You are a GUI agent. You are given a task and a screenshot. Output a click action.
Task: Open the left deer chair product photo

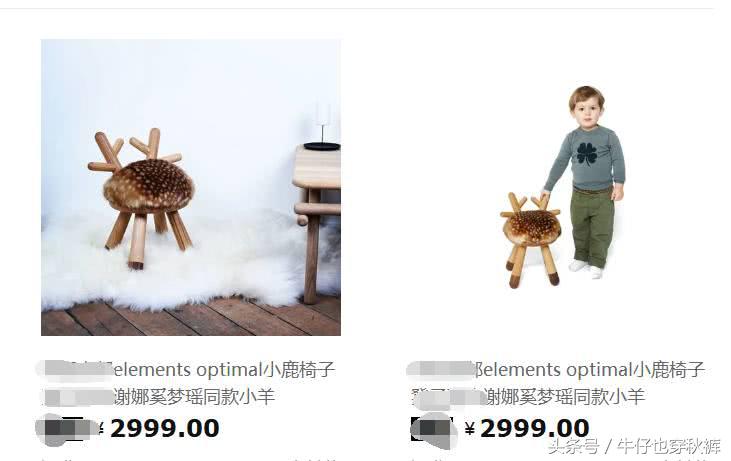(191, 187)
